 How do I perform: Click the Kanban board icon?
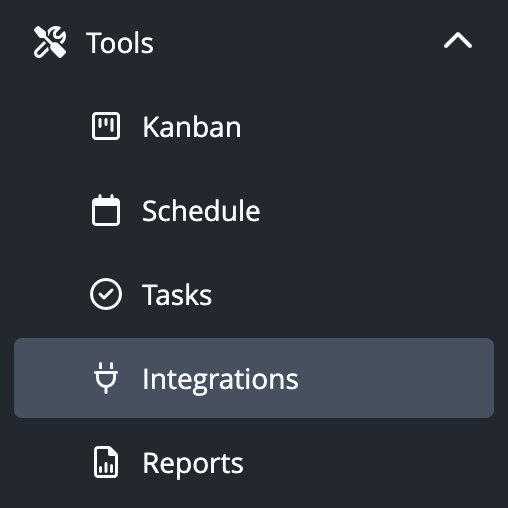point(106,126)
